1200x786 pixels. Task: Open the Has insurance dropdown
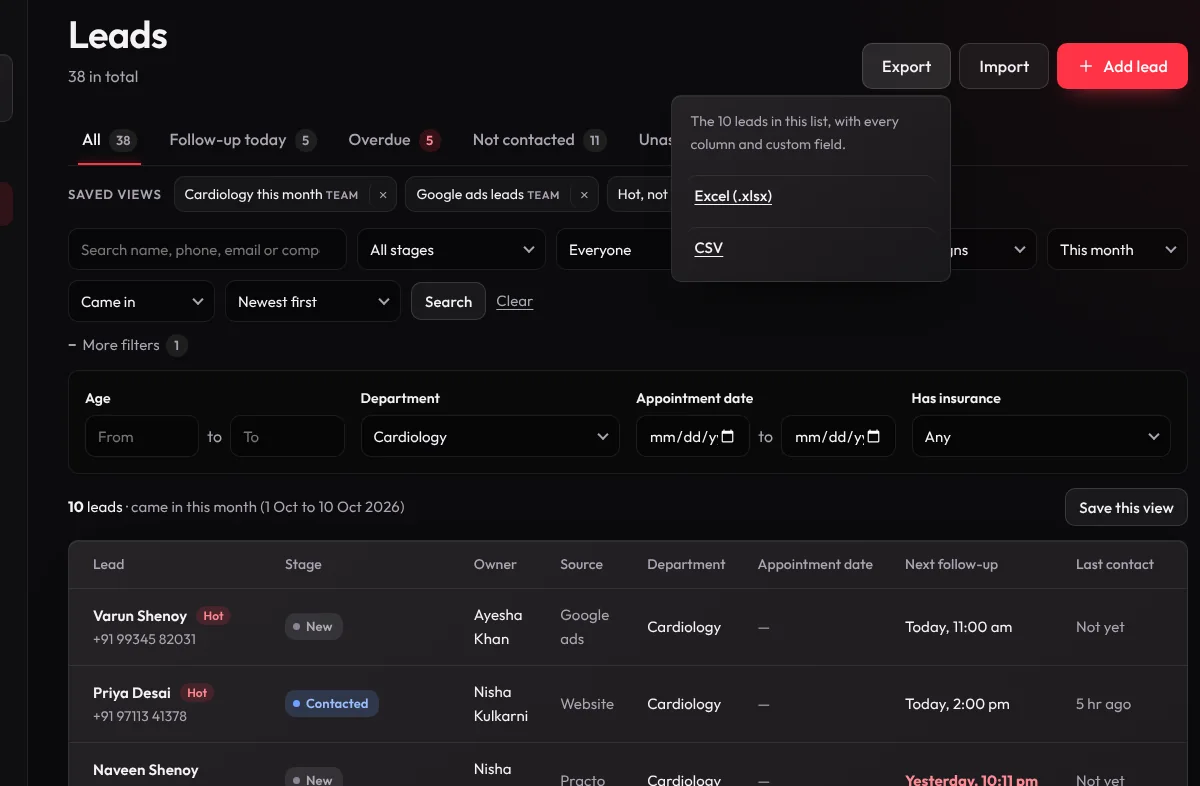point(1041,437)
